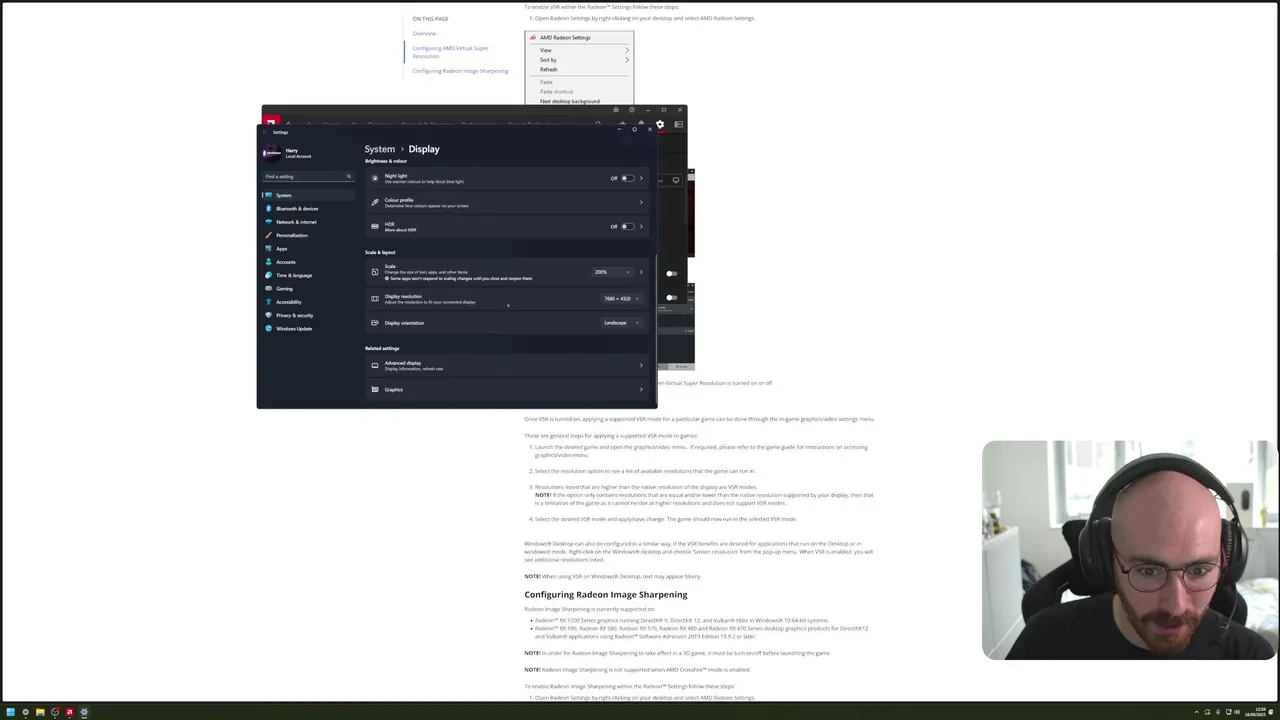Click the Harry profile picture
1280x720 pixels.
click(271, 153)
